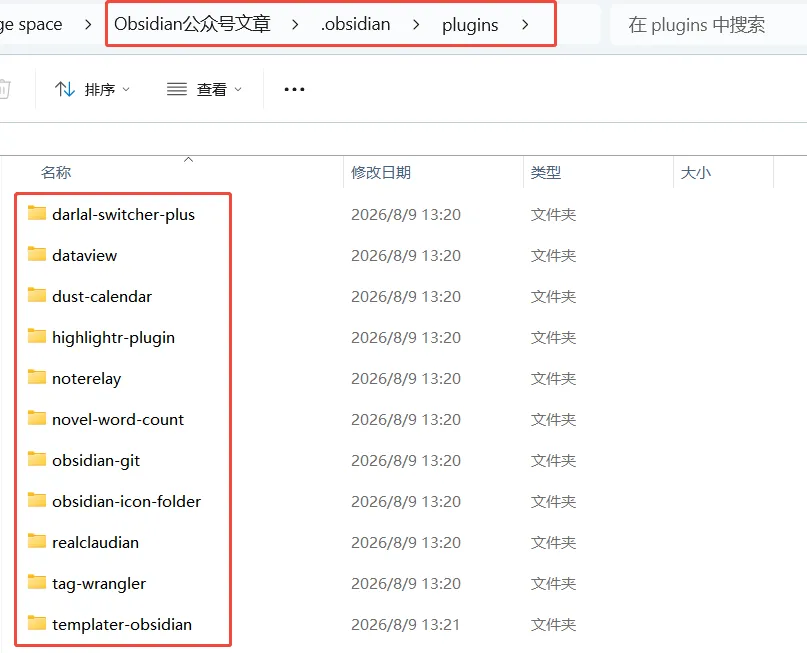Select the obsidian-git folder name
The image size is (807, 653).
tap(96, 461)
